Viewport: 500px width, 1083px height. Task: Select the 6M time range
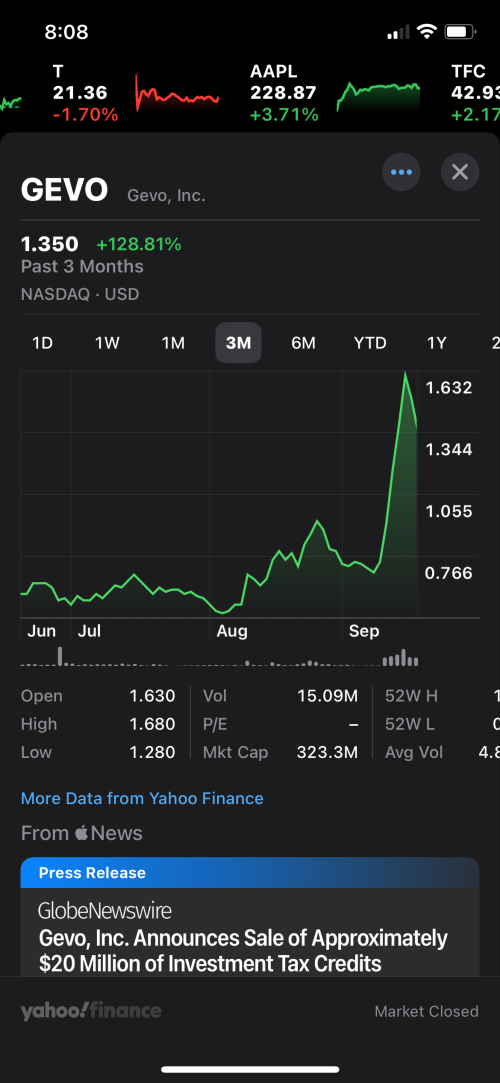point(303,343)
